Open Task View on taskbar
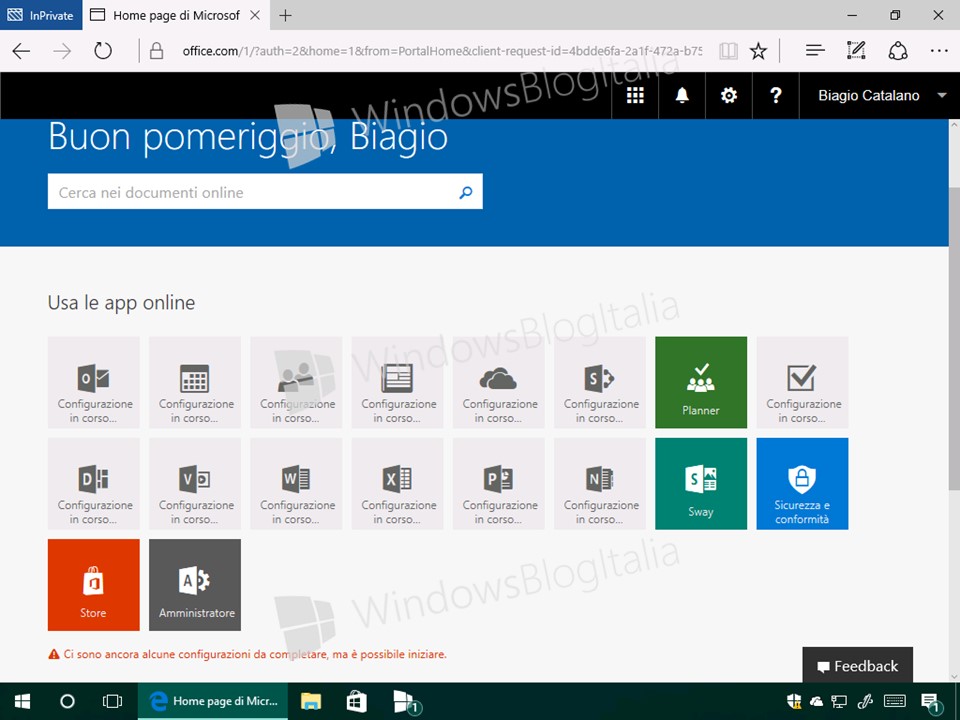This screenshot has height=720, width=960. point(113,701)
